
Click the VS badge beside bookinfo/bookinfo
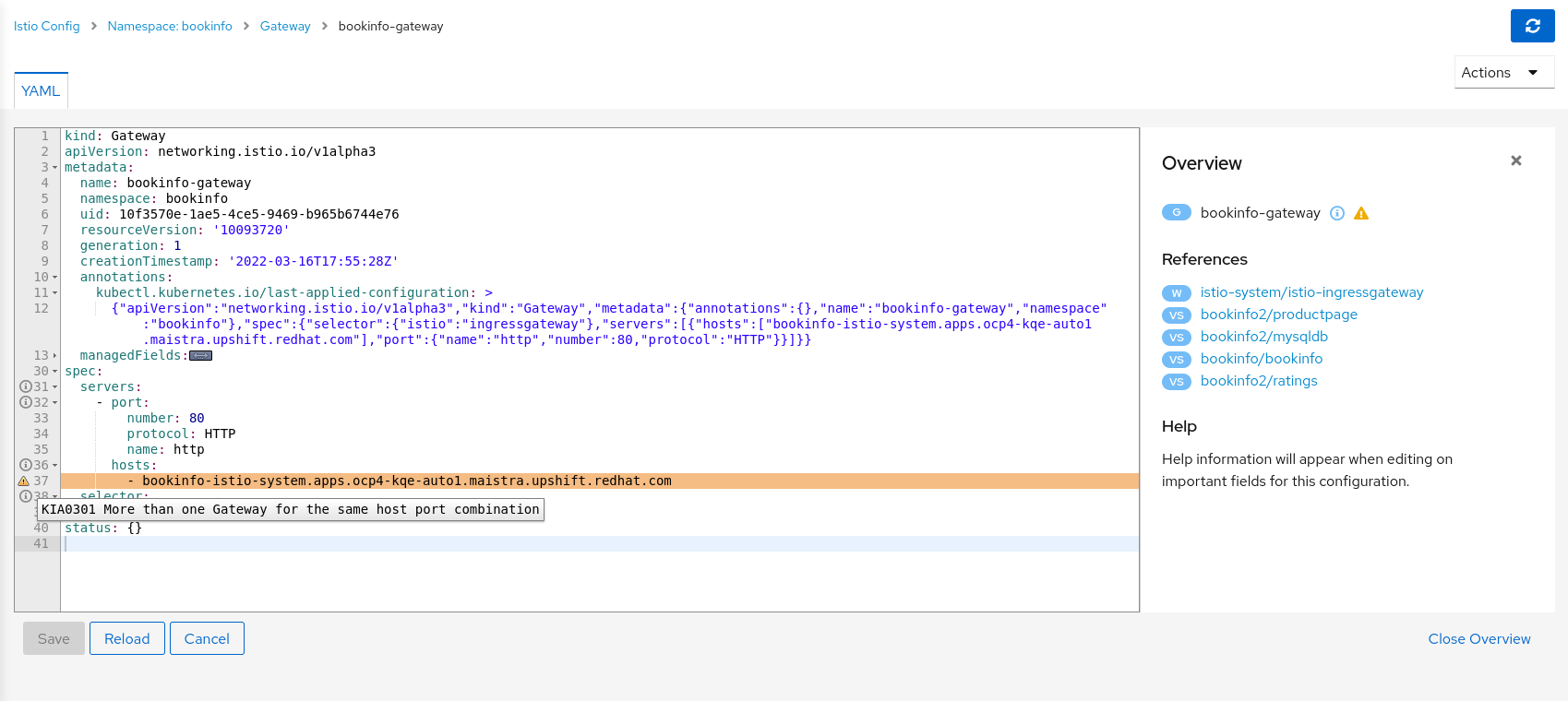click(x=1177, y=360)
